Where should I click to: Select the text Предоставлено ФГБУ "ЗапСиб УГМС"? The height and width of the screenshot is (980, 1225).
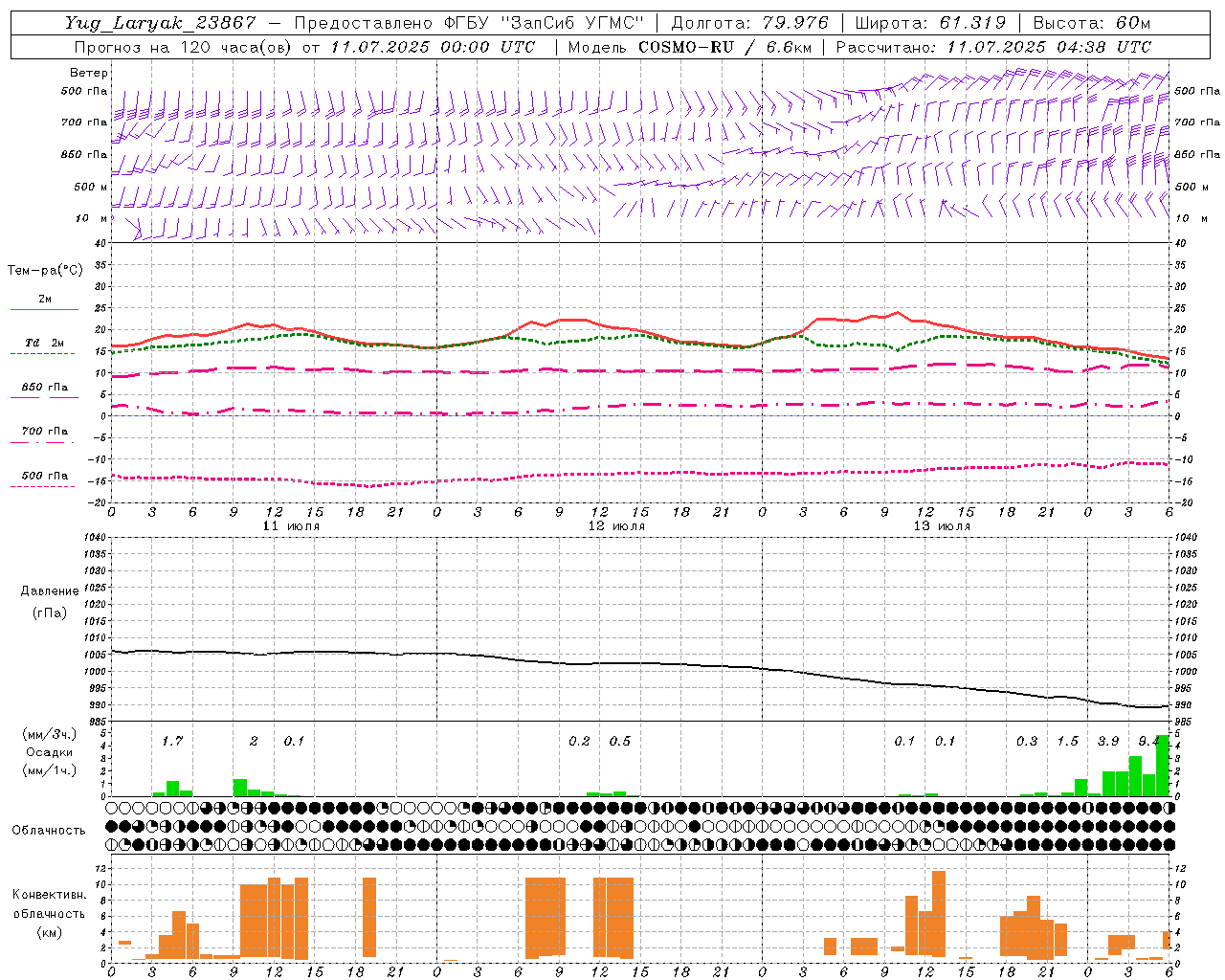(x=469, y=23)
